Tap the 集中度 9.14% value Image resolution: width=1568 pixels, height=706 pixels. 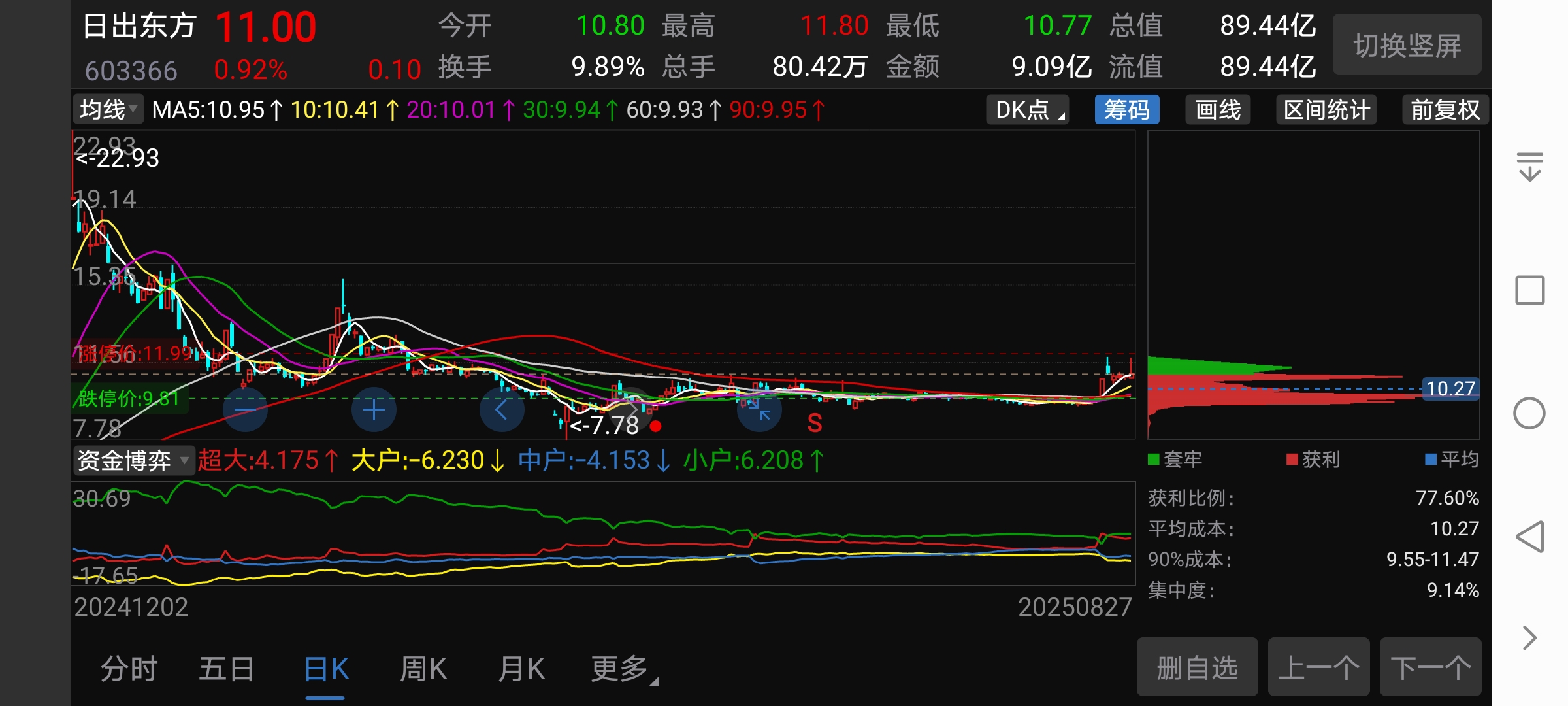(1453, 590)
